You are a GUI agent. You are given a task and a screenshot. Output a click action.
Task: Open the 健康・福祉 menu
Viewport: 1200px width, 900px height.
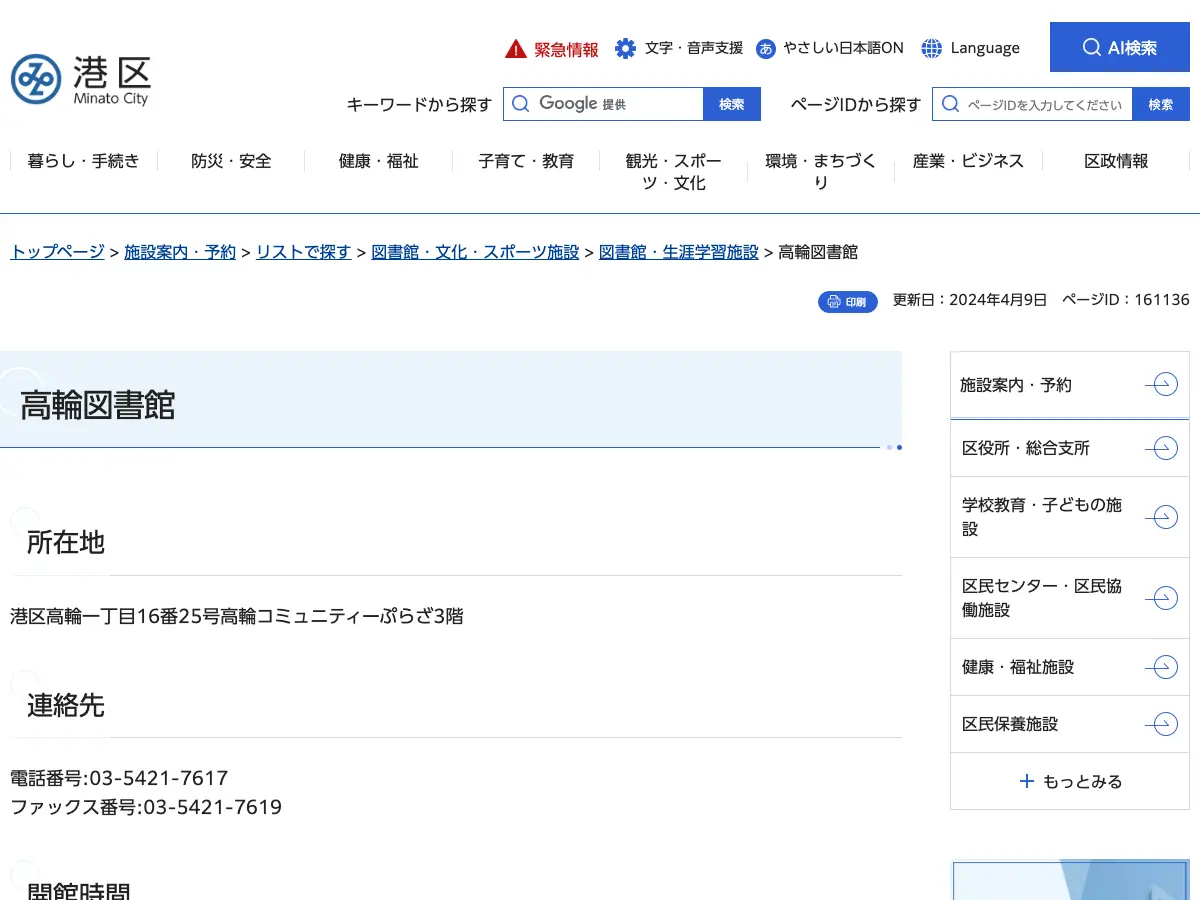pyautogui.click(x=379, y=161)
